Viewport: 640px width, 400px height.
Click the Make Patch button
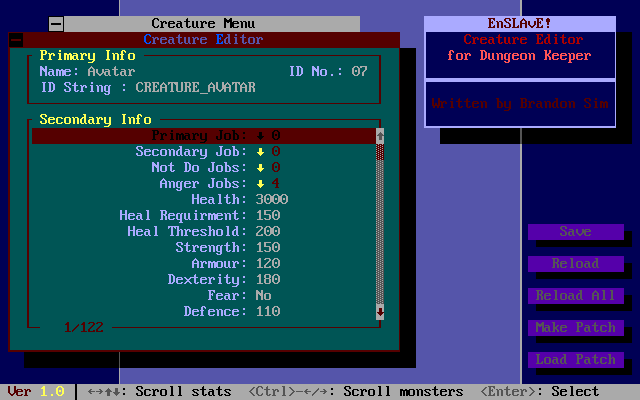pyautogui.click(x=576, y=328)
